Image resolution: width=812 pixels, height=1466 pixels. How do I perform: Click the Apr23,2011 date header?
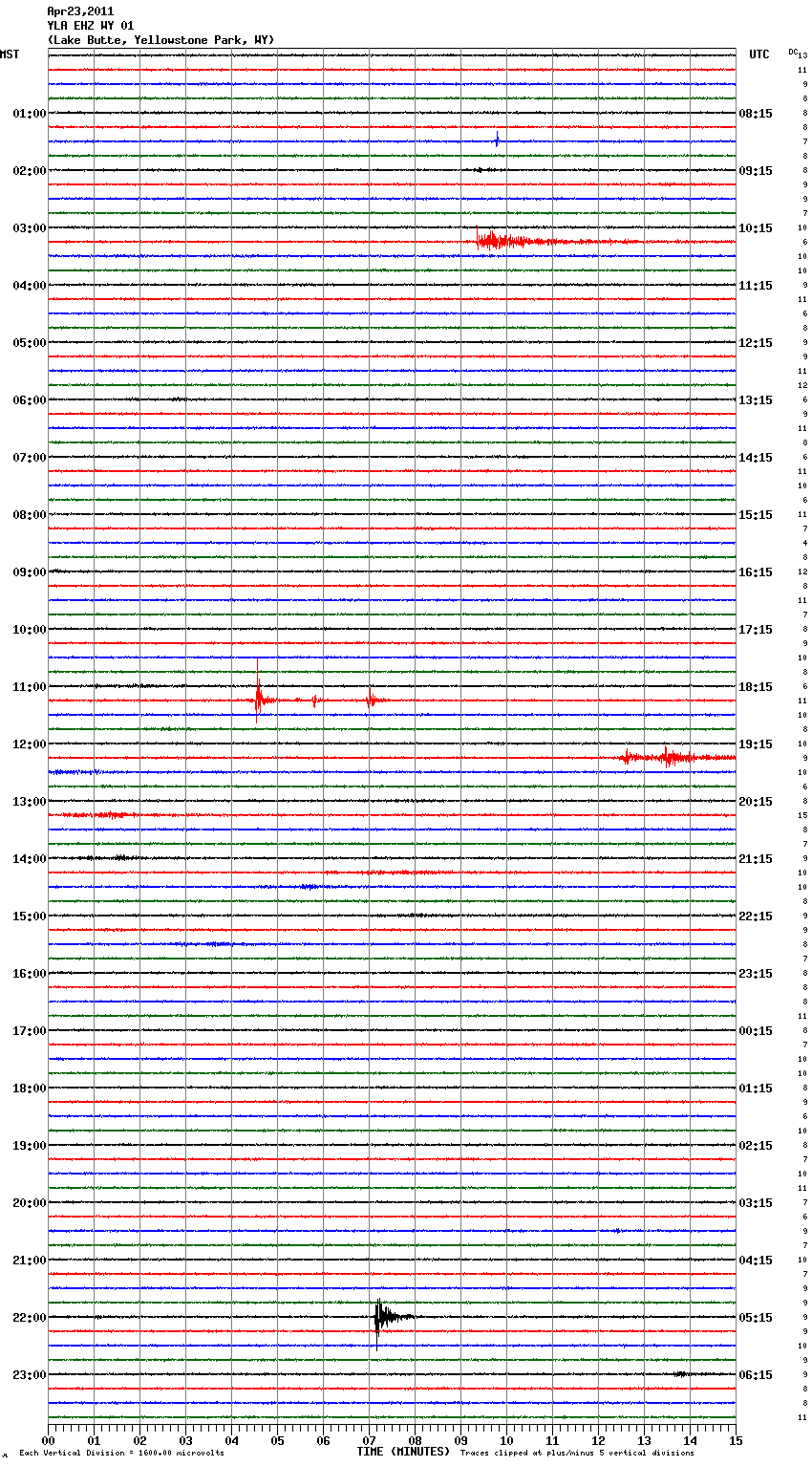[80, 11]
